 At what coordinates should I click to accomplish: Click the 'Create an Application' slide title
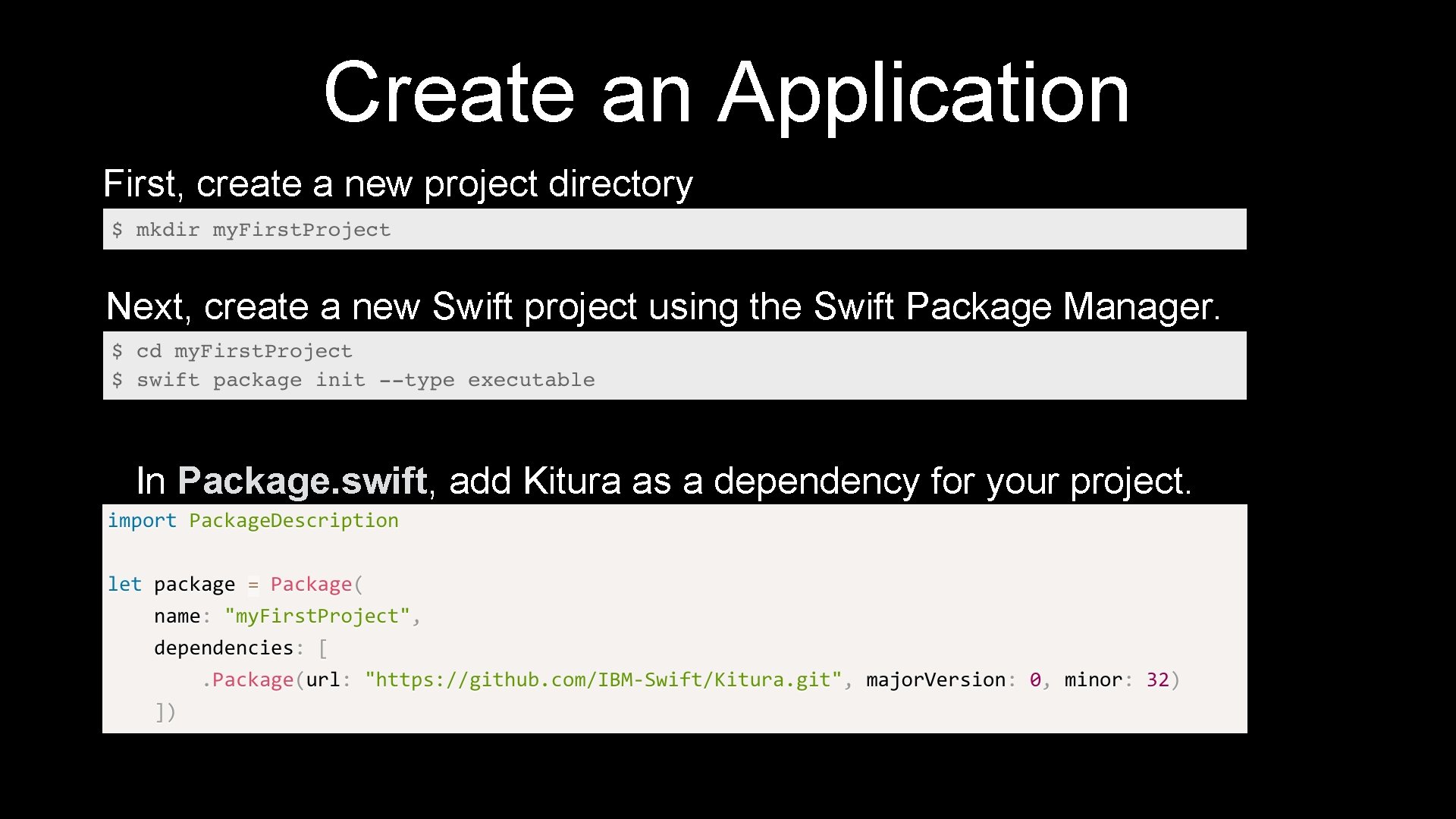coord(726,93)
